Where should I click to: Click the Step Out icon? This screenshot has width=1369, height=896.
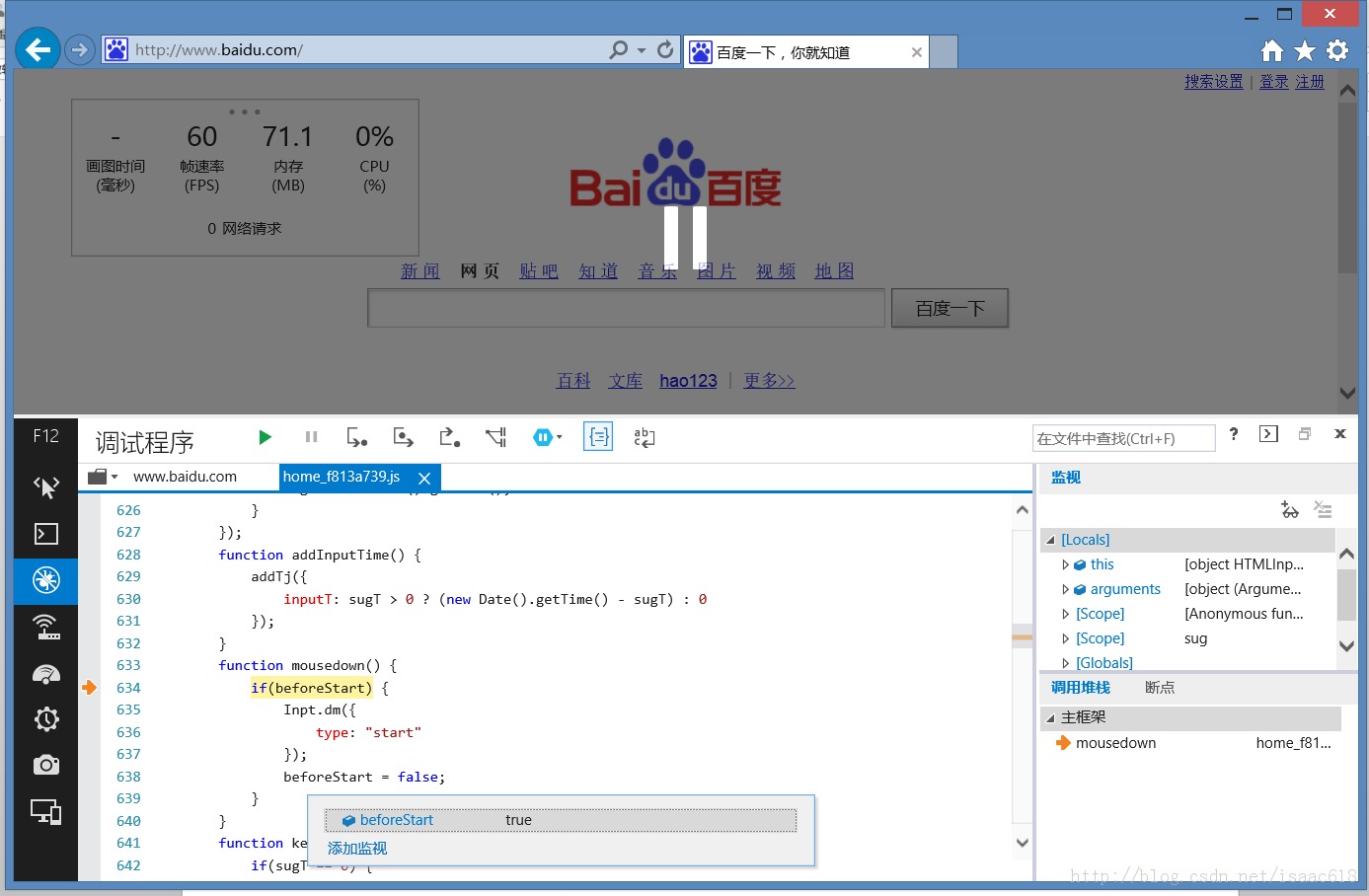coord(449,437)
